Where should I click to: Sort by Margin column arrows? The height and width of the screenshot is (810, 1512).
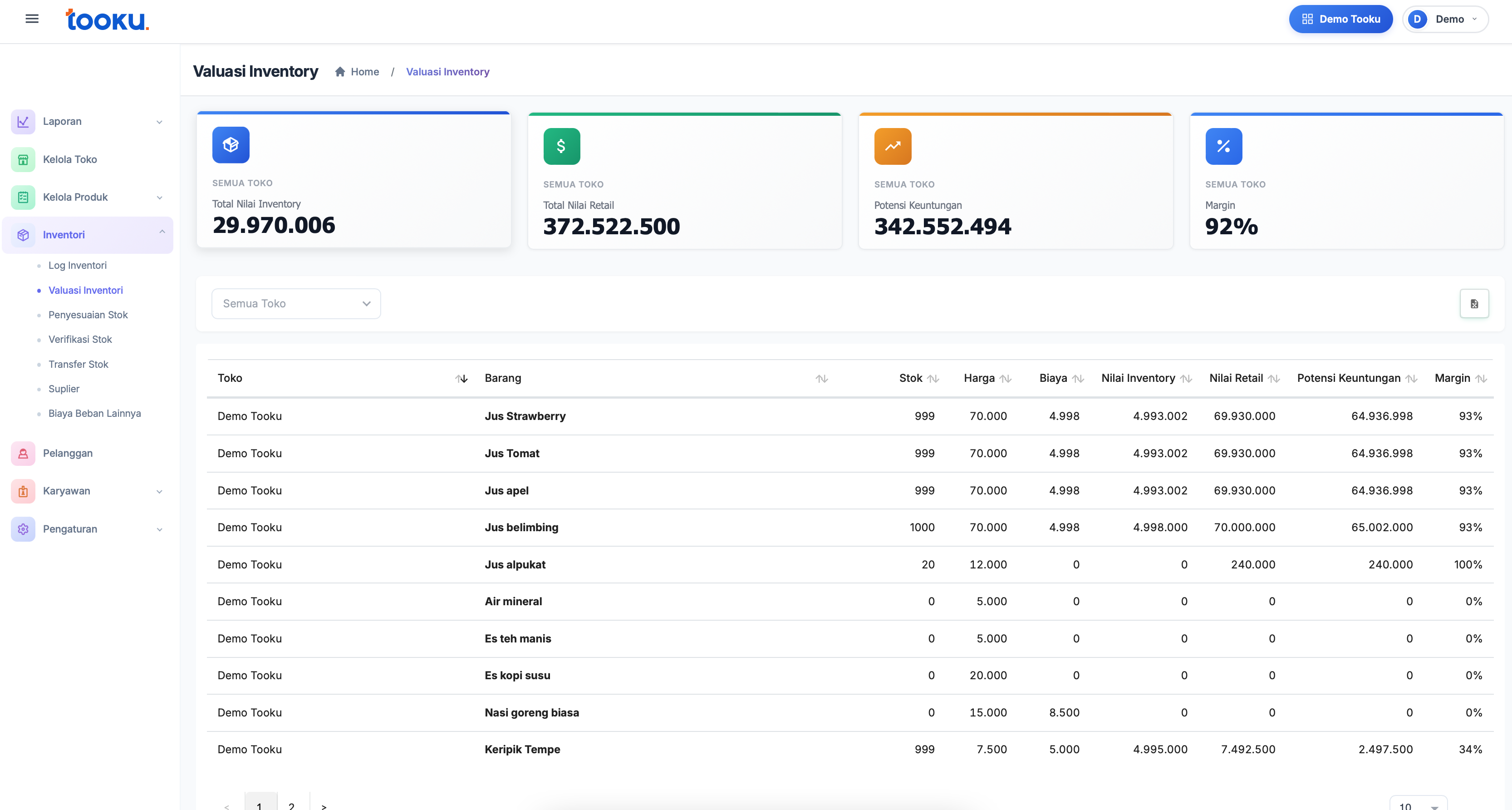(1481, 379)
